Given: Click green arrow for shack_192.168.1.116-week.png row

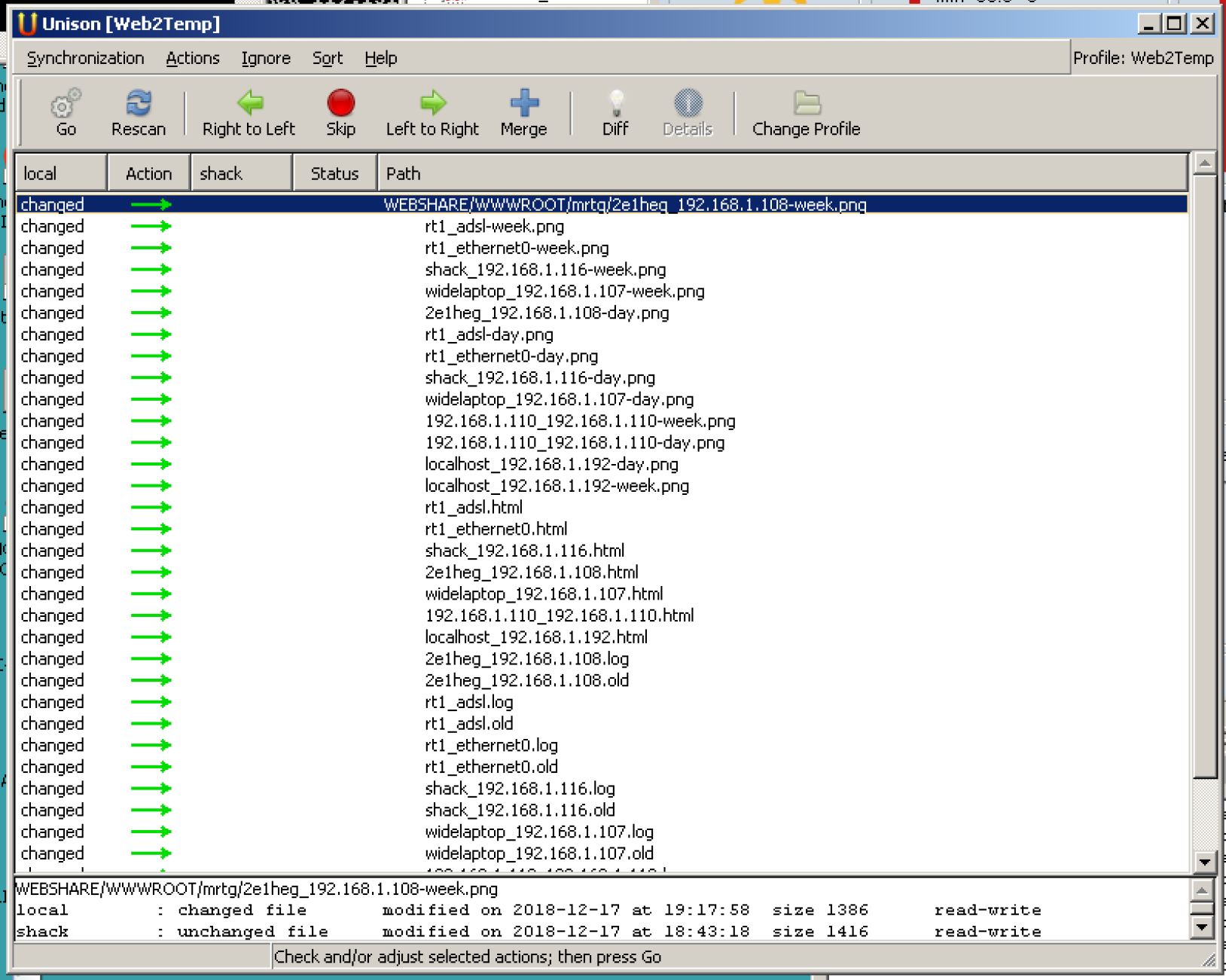Looking at the screenshot, I should [151, 270].
